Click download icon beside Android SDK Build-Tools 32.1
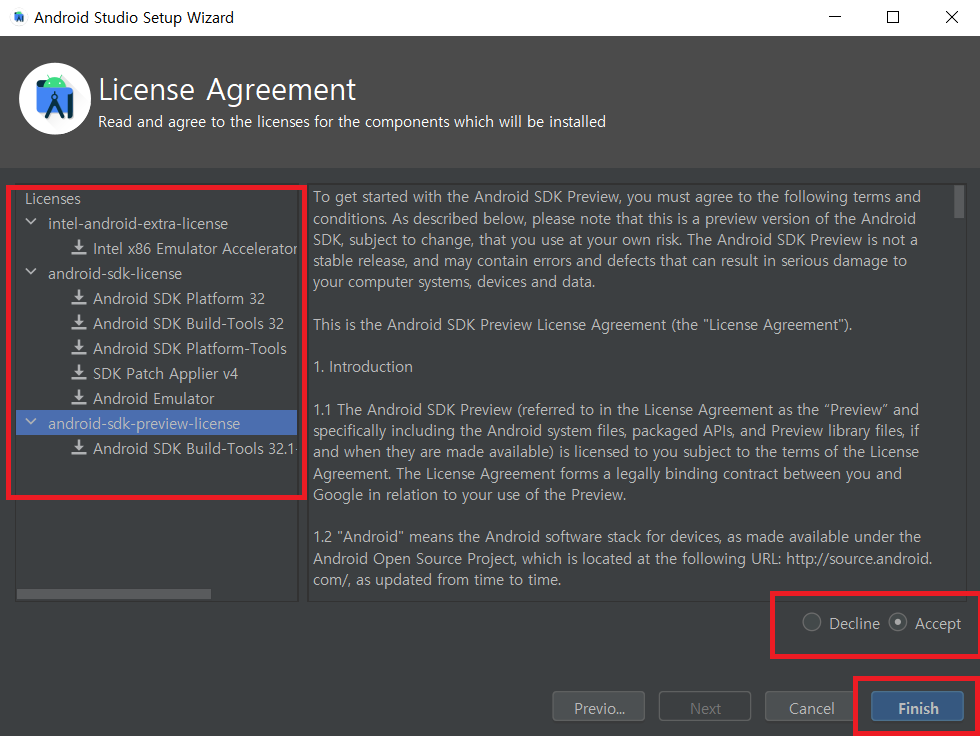980x736 pixels. click(79, 448)
